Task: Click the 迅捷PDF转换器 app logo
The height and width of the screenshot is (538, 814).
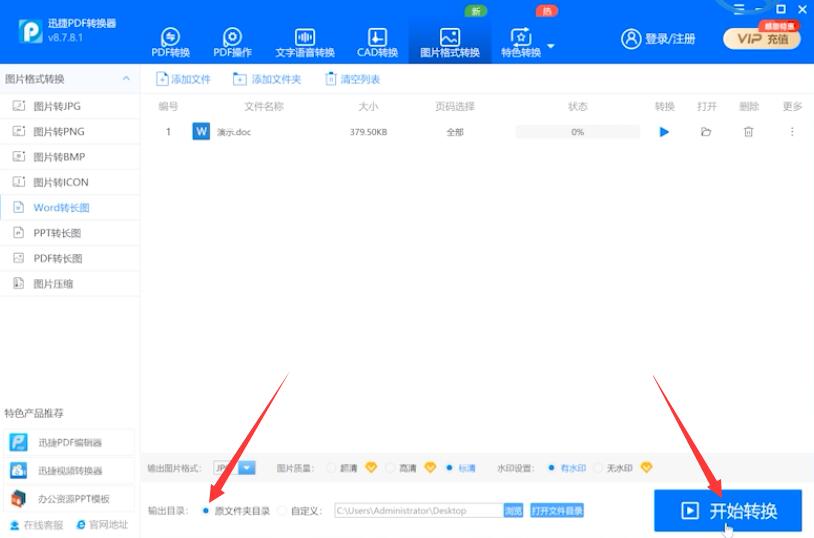Action: click(x=30, y=31)
